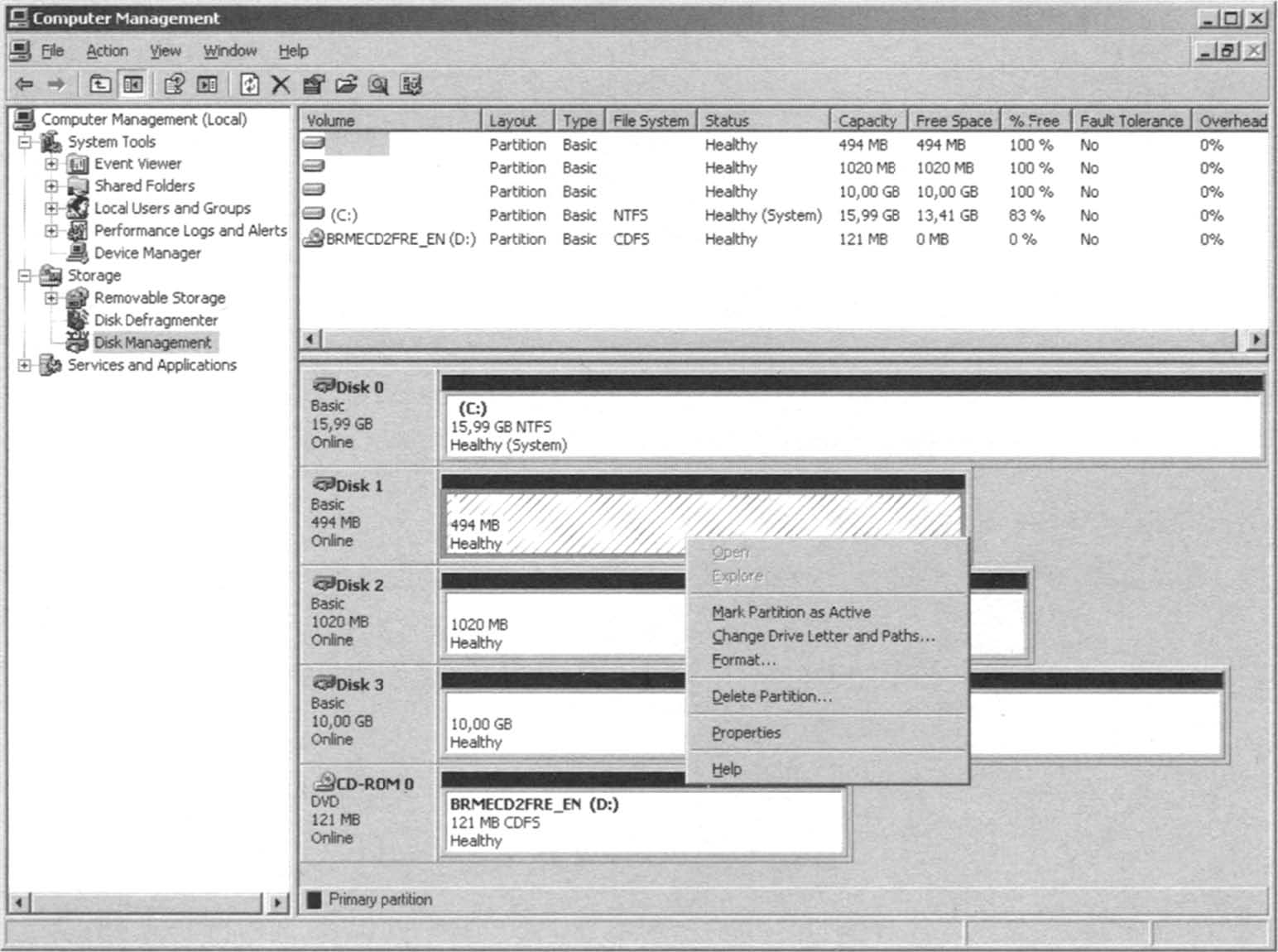Expand the Event Viewer node

51,164
